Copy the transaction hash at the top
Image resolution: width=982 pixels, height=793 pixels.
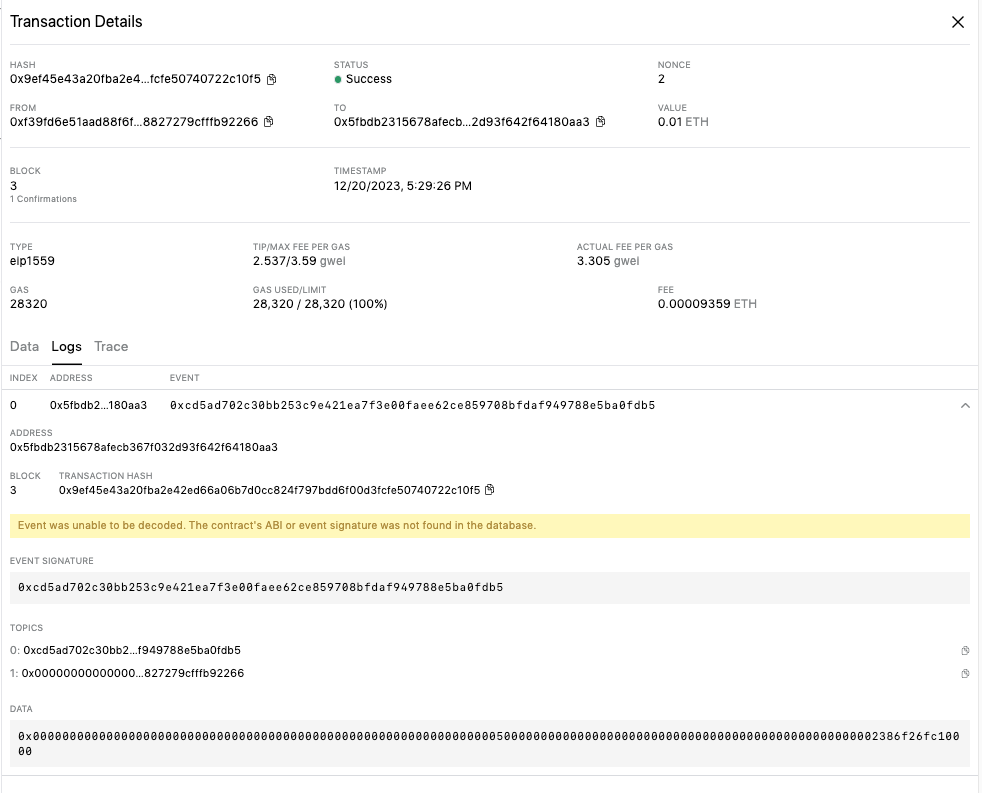pos(270,79)
